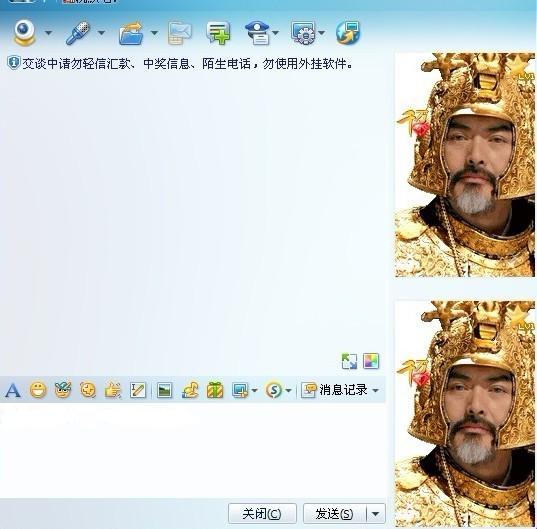Toggle the expand chat area arrows icon
The height and width of the screenshot is (529, 537).
(349, 361)
